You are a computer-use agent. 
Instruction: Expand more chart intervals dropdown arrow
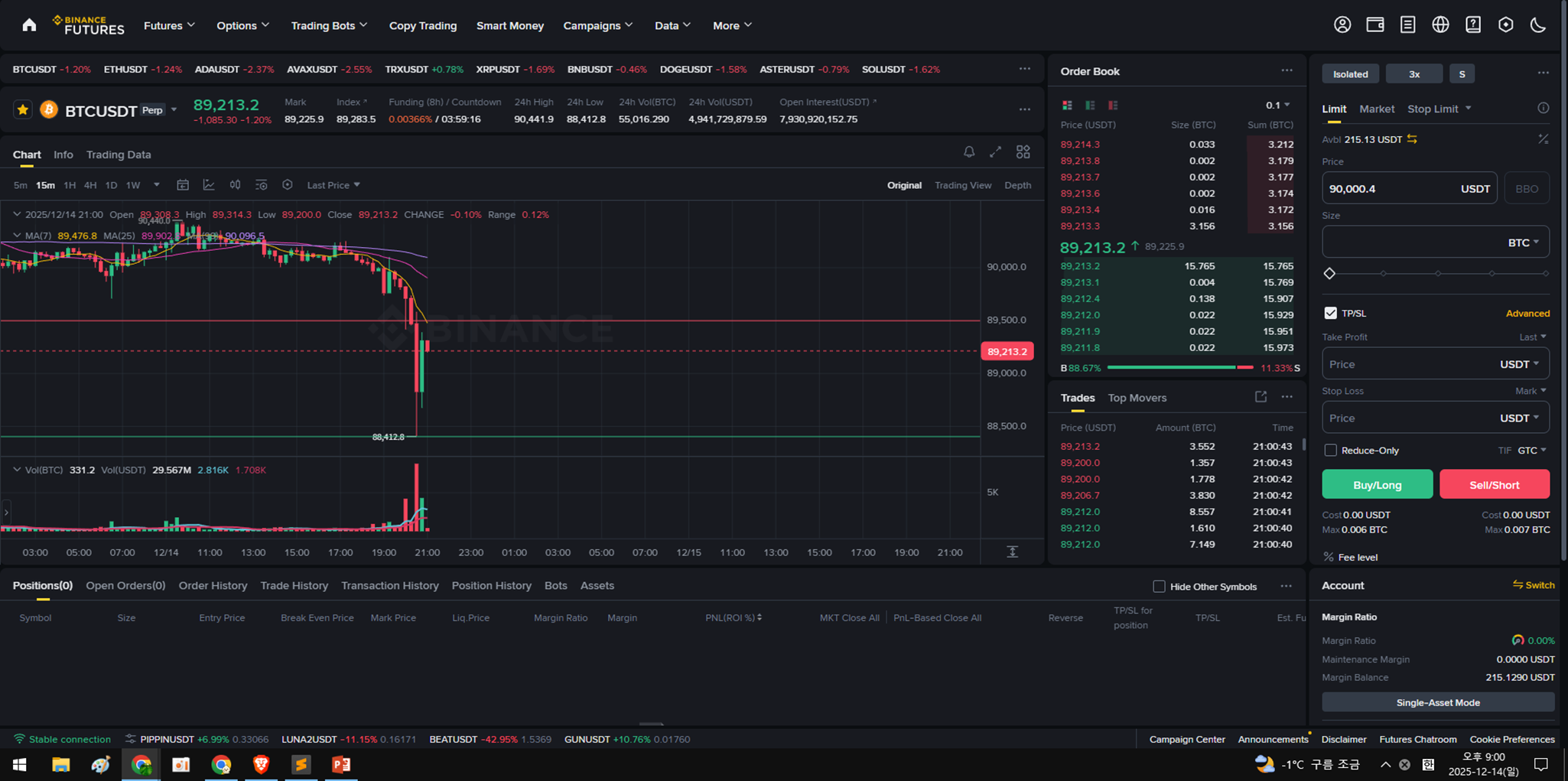(x=156, y=184)
